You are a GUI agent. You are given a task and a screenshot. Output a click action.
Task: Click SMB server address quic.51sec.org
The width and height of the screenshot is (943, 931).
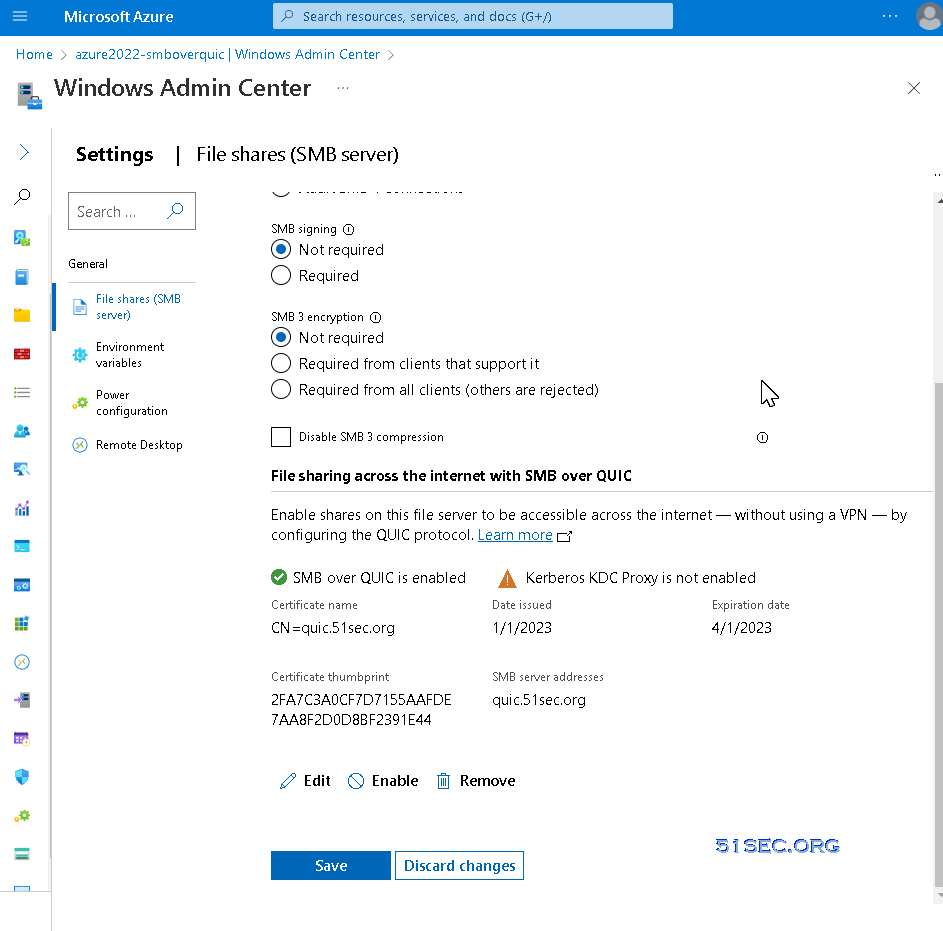point(539,699)
